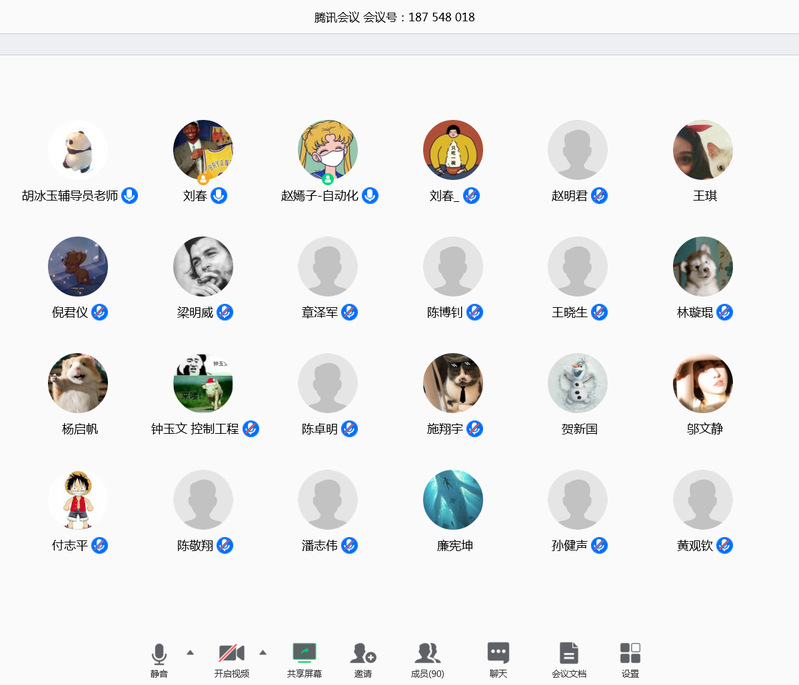This screenshot has width=799, height=685.
Task: Select 黄观钦's default gray avatar
Action: (x=703, y=500)
